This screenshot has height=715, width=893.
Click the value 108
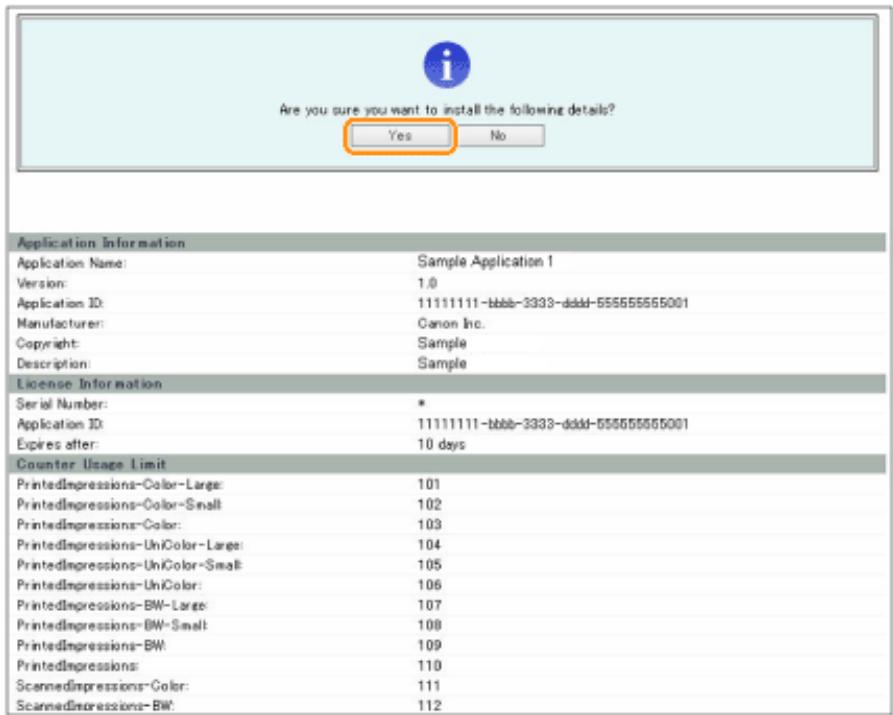(x=429, y=626)
